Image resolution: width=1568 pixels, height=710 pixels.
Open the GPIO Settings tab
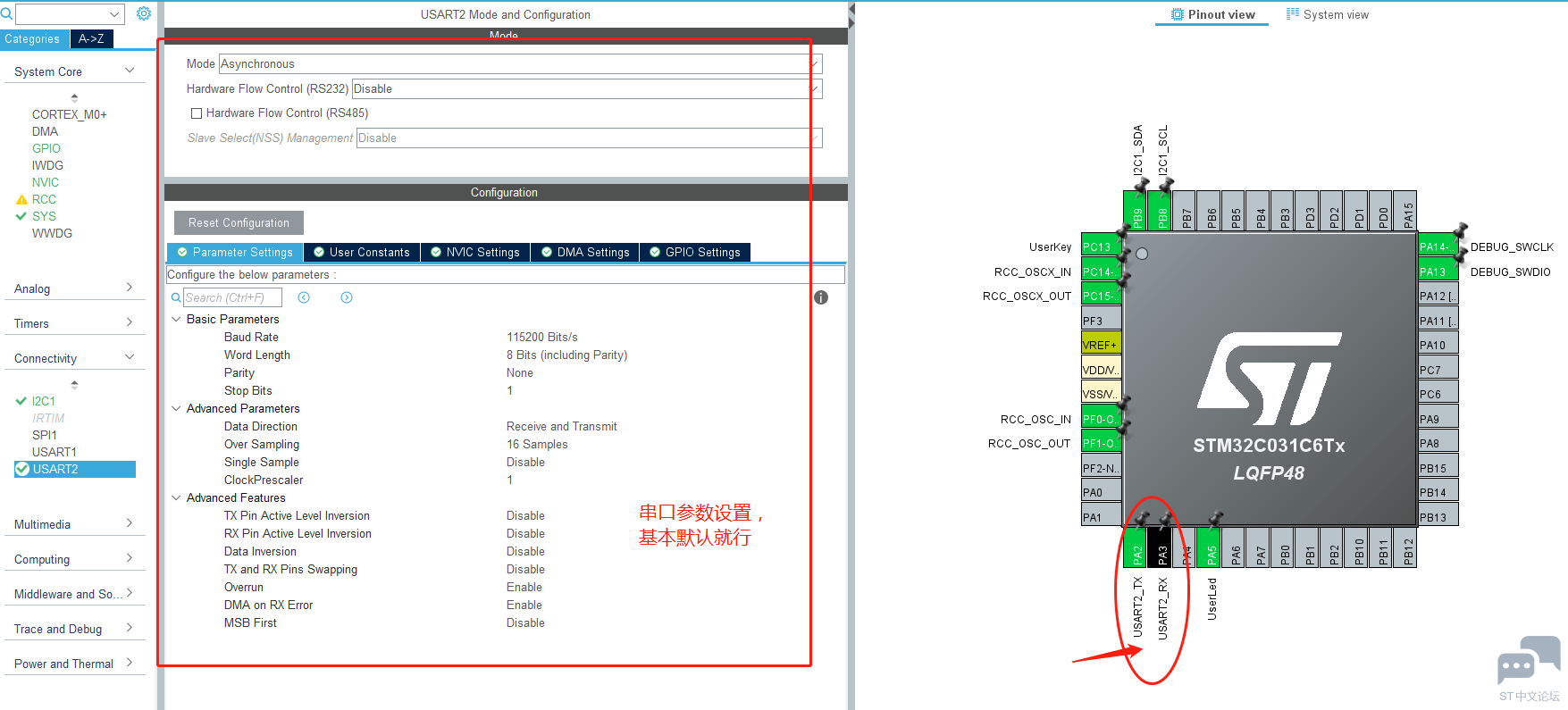click(x=695, y=252)
